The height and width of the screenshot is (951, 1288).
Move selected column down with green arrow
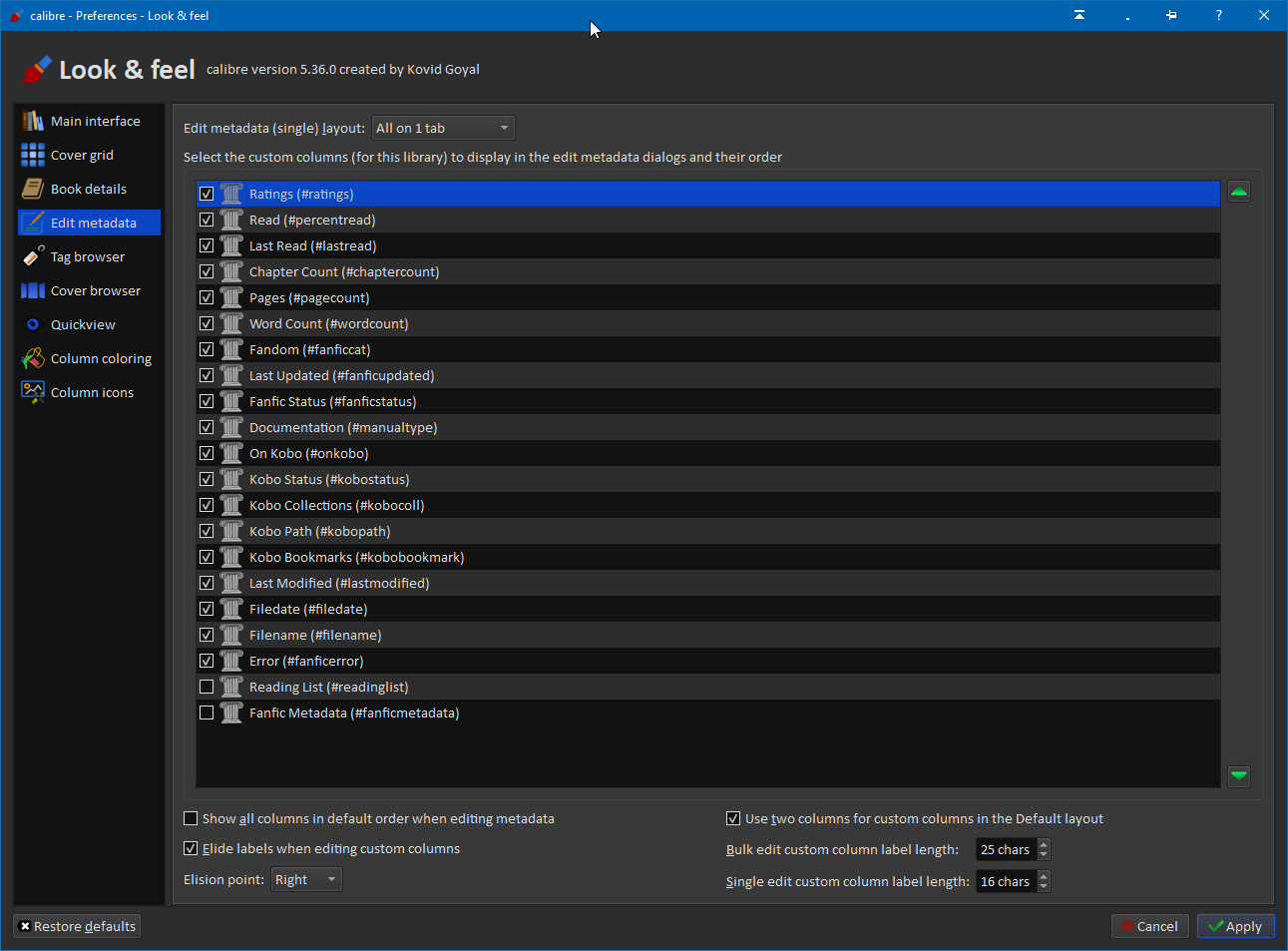pos(1239,776)
